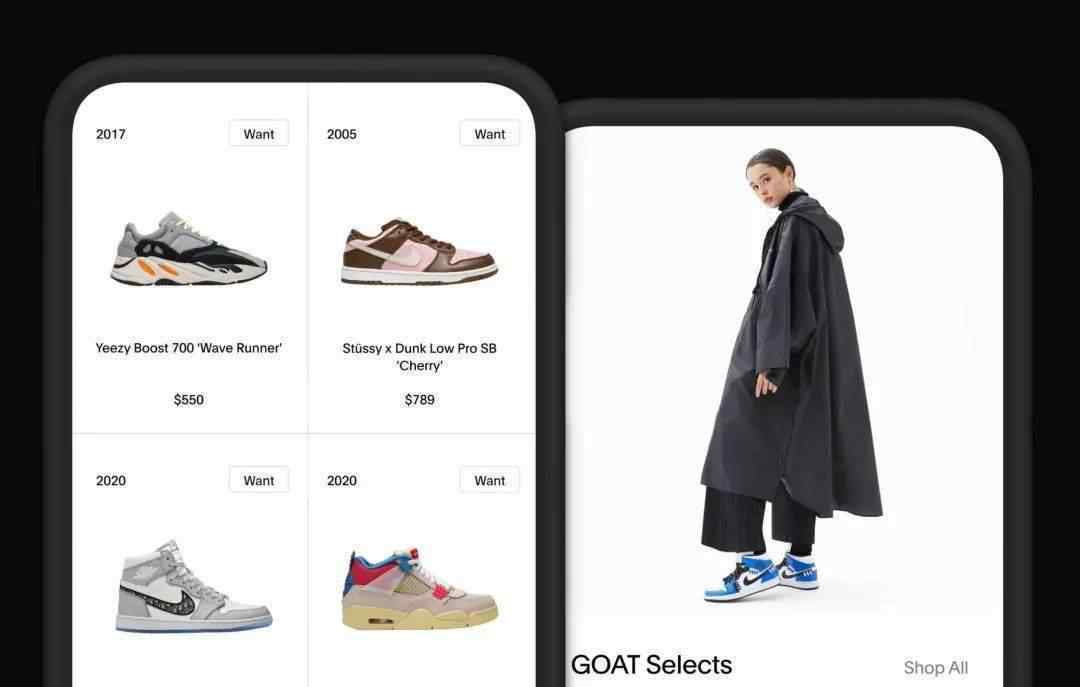Viewport: 1080px width, 687px height.
Task: Open the Yeezy Boost 700 sneaker image
Action: [x=189, y=249]
